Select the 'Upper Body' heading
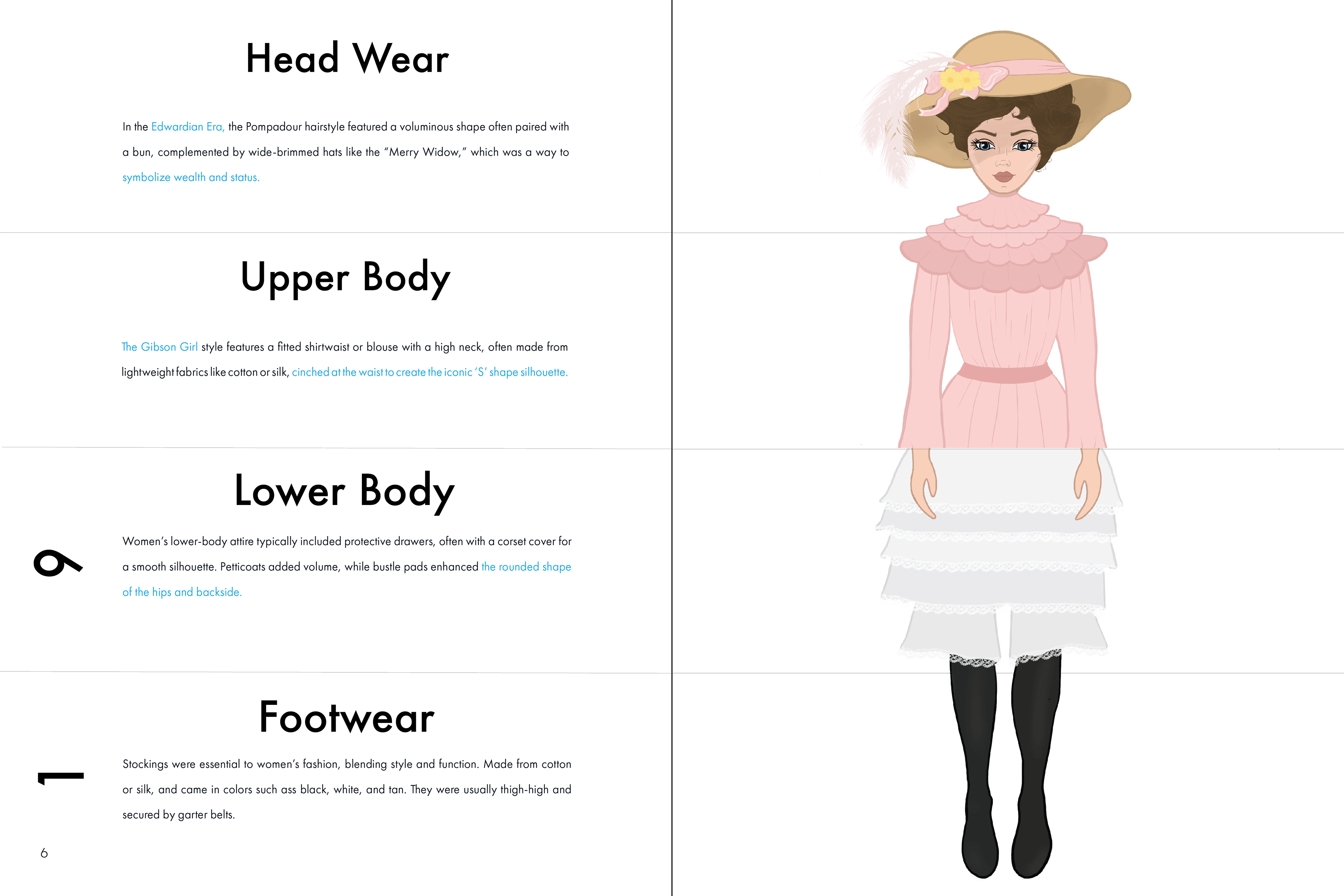Image resolution: width=1344 pixels, height=896 pixels. coord(346,278)
